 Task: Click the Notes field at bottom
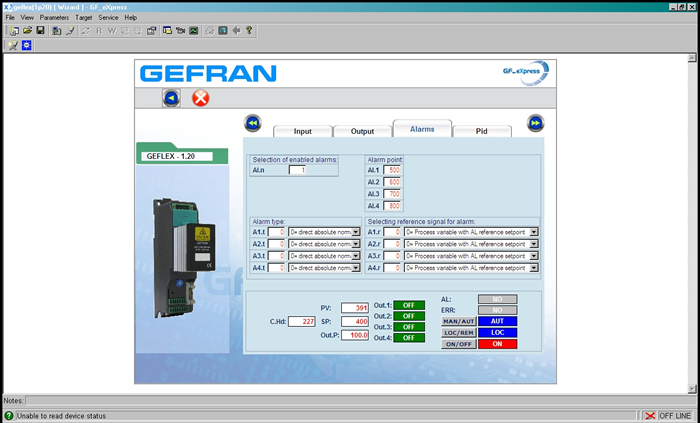click(x=359, y=401)
